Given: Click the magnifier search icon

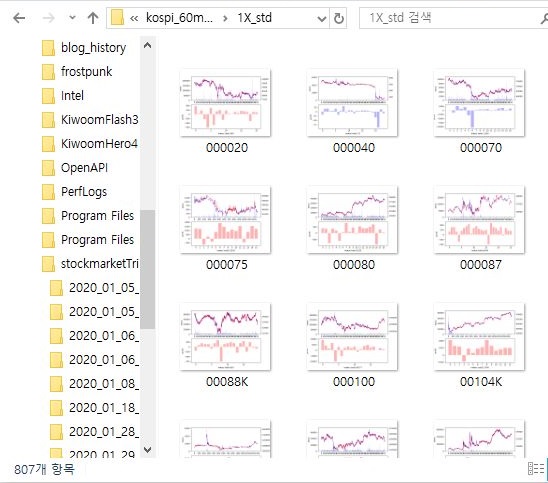Looking at the screenshot, I should [x=544, y=18].
